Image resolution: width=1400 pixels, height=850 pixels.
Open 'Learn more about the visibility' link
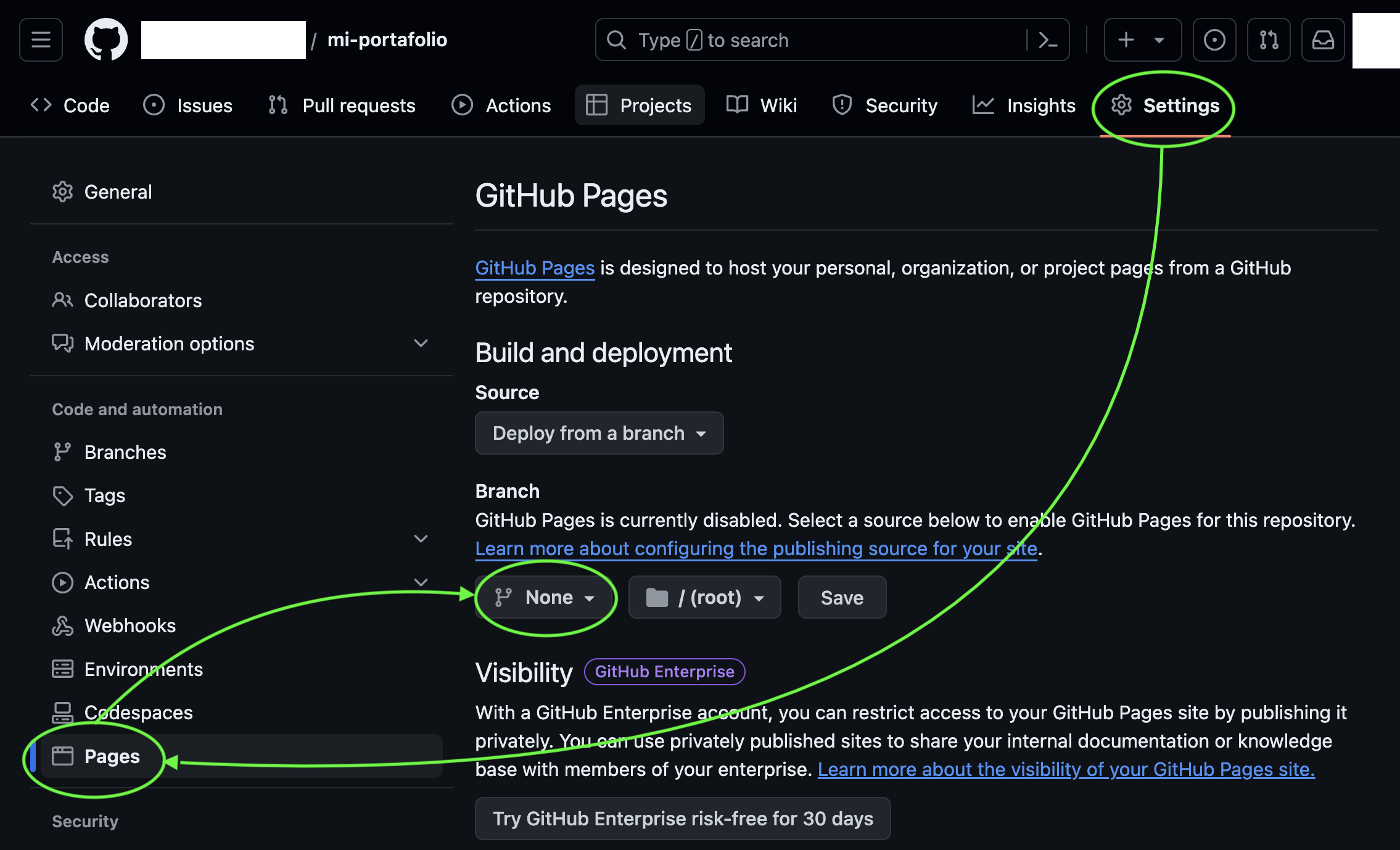(1066, 769)
